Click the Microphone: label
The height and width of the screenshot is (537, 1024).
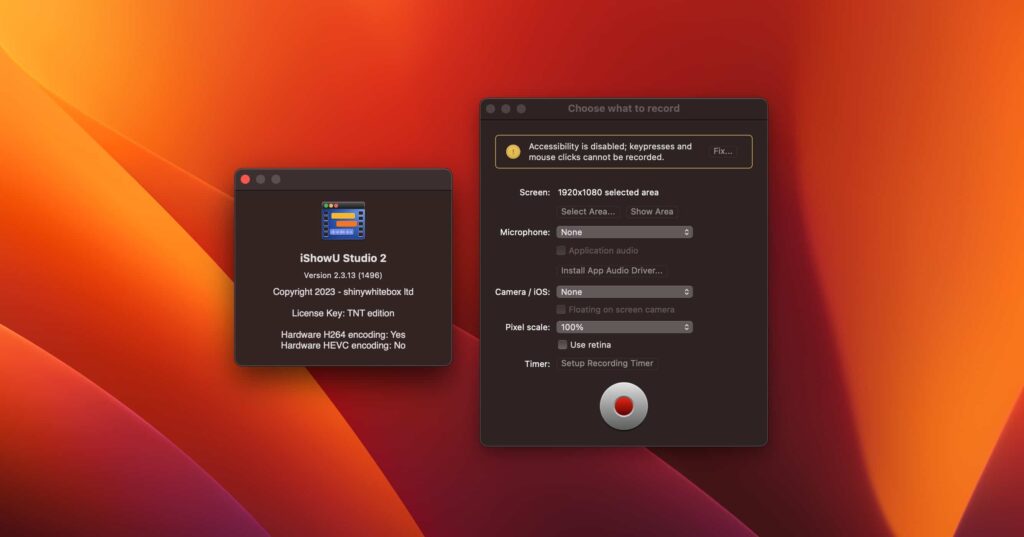[x=525, y=232]
